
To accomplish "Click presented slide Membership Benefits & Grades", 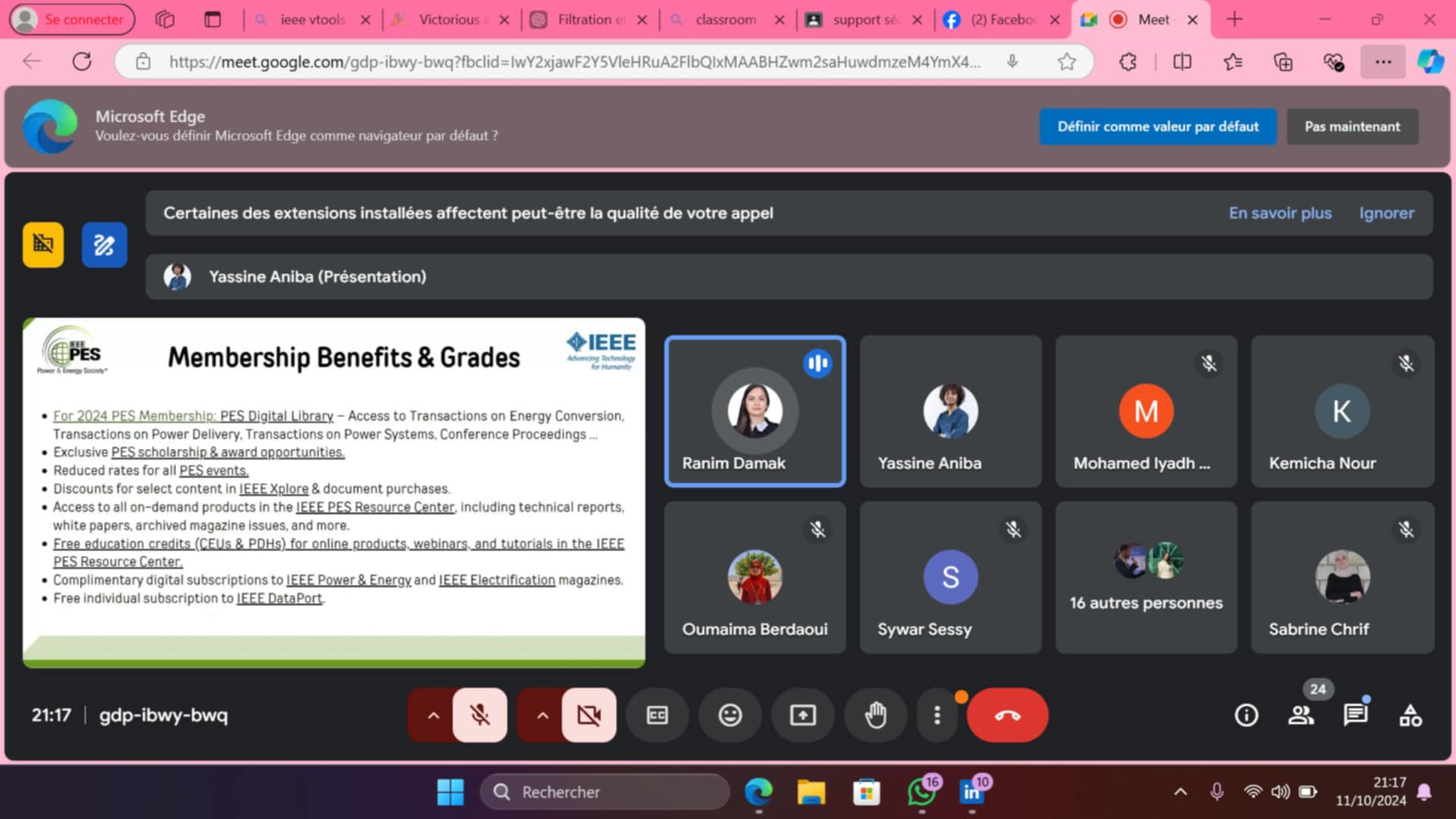I will tap(334, 493).
